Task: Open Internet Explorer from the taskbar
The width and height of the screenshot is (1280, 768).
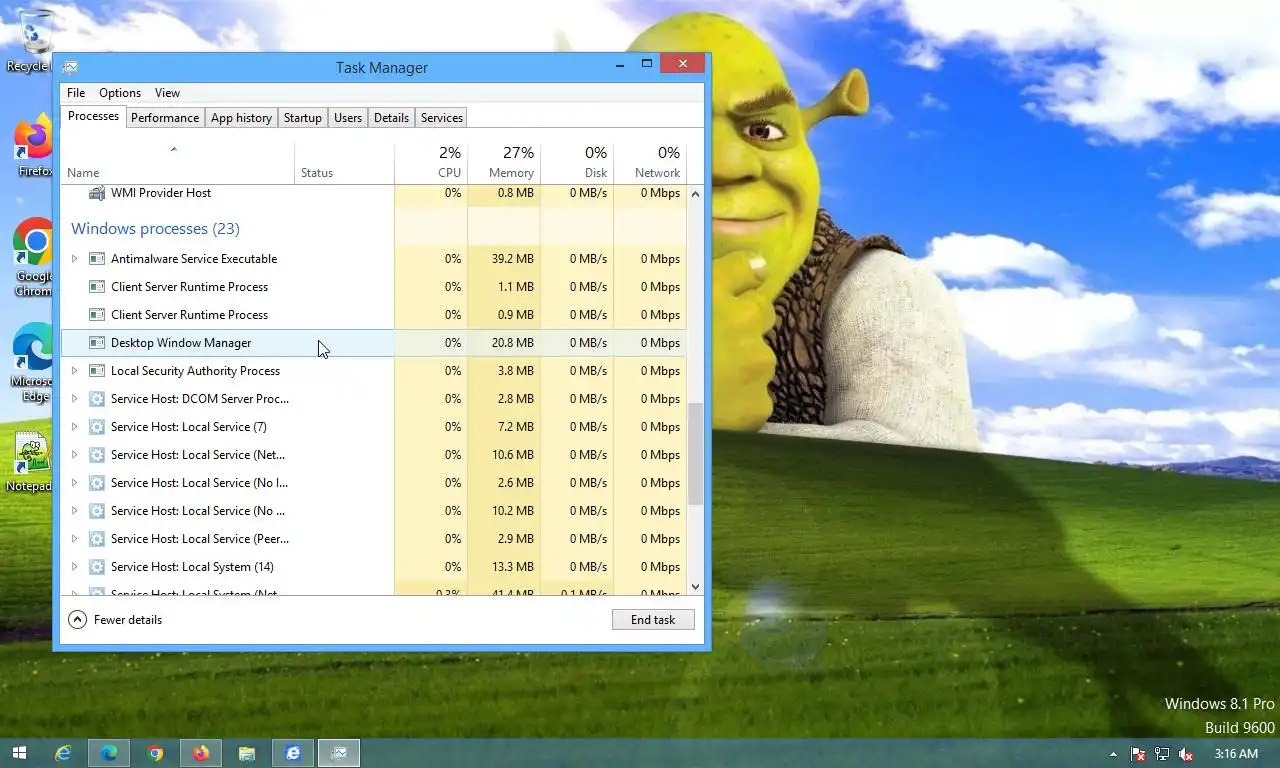Action: pos(63,753)
